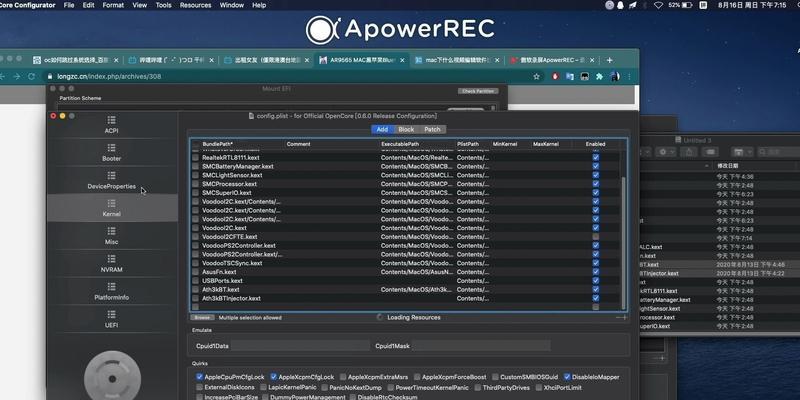Click the add/remove row control below table
Image resolution: width=800 pixels, height=400 pixels.
coord(621,317)
